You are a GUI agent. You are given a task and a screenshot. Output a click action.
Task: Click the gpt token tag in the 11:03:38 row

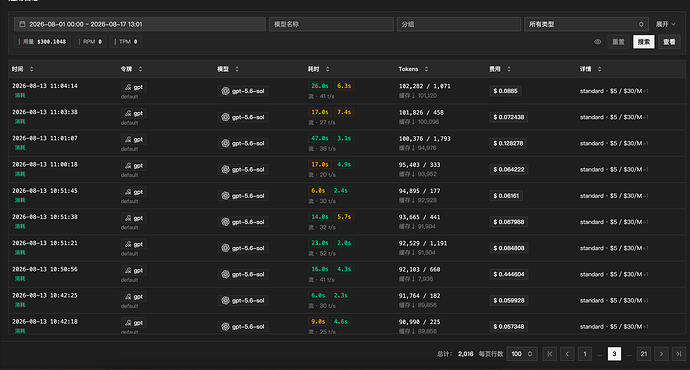click(133, 113)
